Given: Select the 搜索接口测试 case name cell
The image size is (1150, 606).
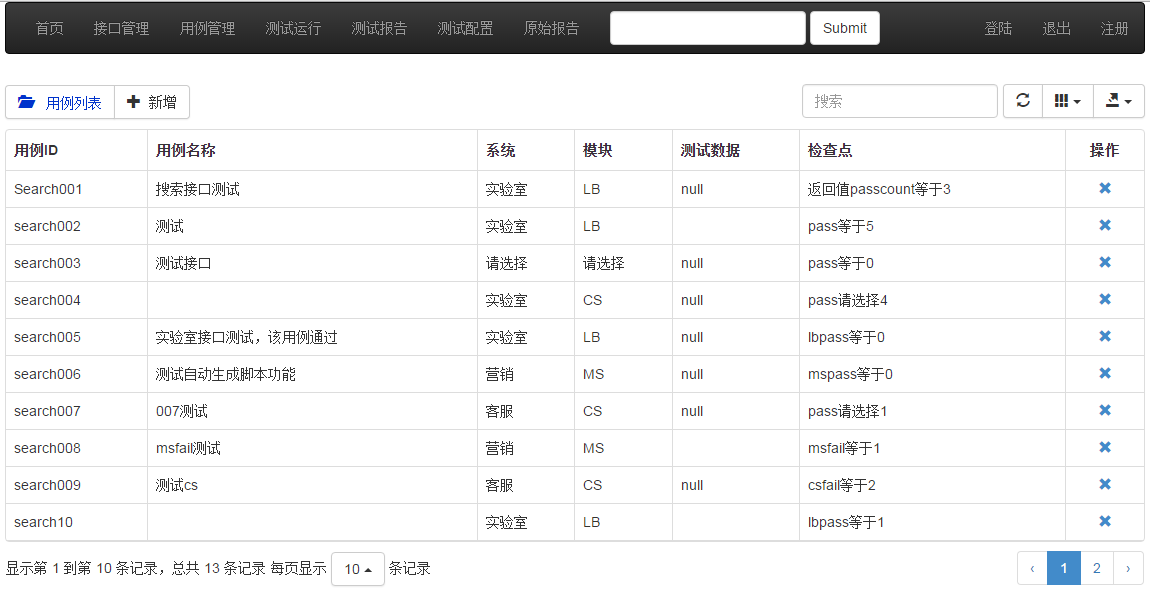Looking at the screenshot, I should coord(312,189).
